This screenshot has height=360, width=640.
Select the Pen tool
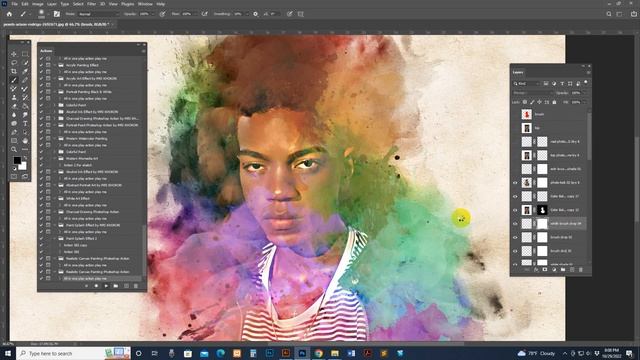coord(14,132)
